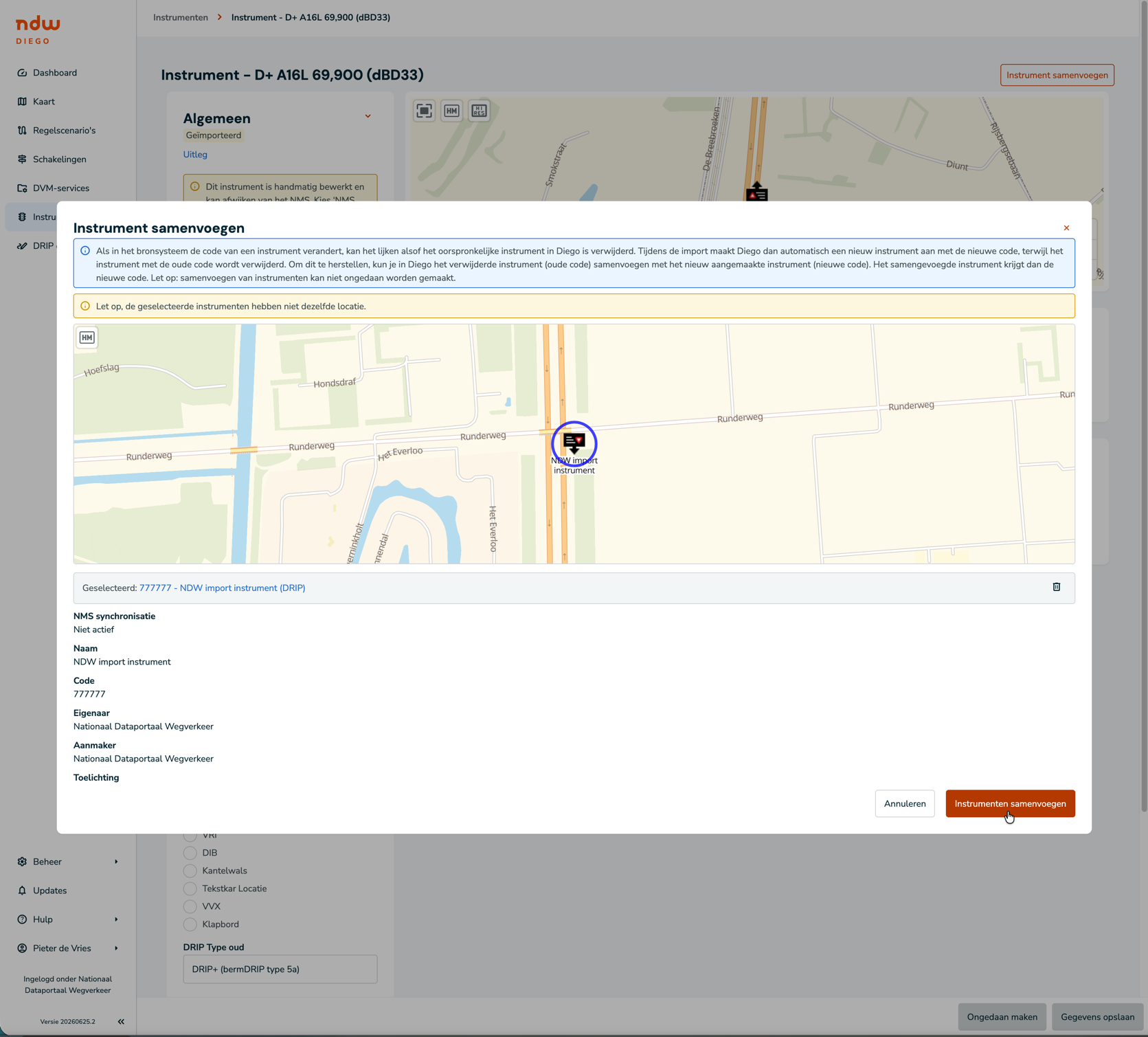
Task: Click the Annuleren button
Action: 904,803
